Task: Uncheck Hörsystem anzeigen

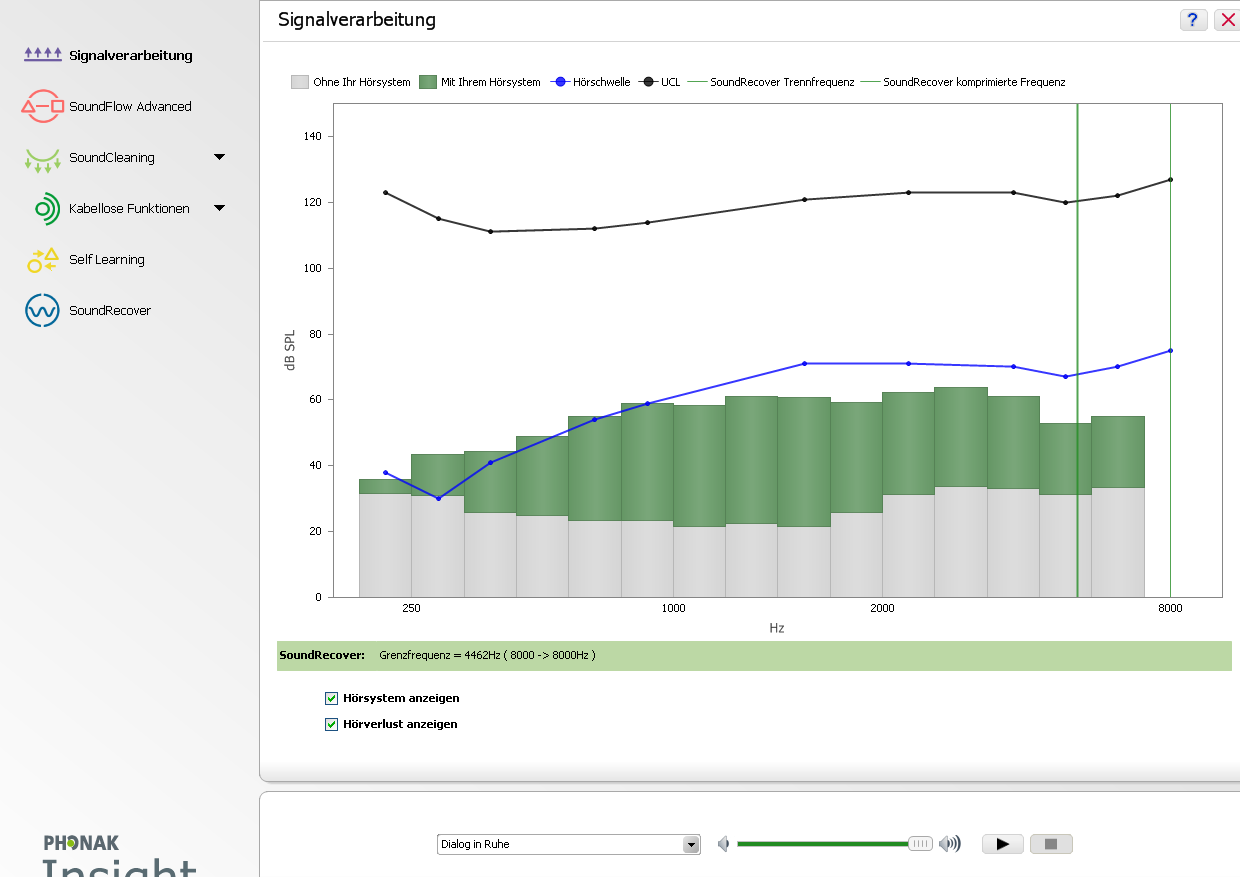Action: [332, 698]
